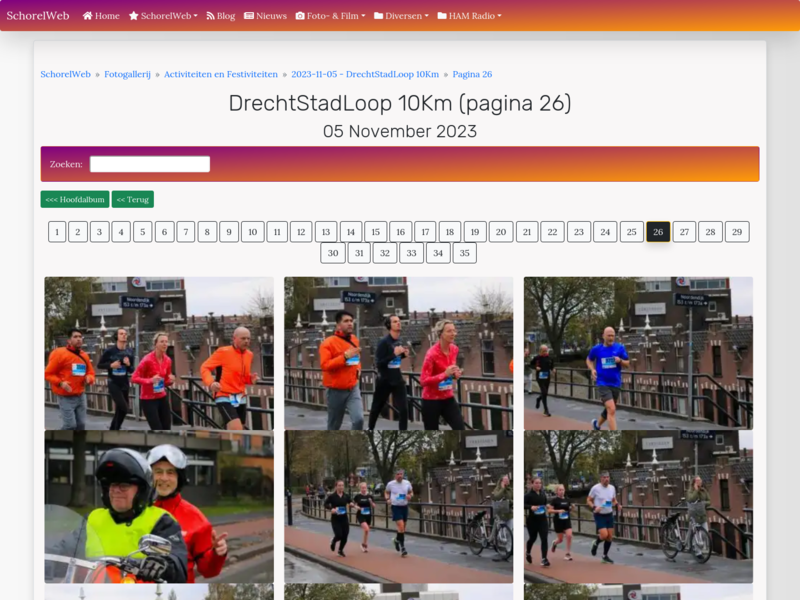Open photo of runner in blue shirt
This screenshot has height=600, width=800.
[638, 353]
